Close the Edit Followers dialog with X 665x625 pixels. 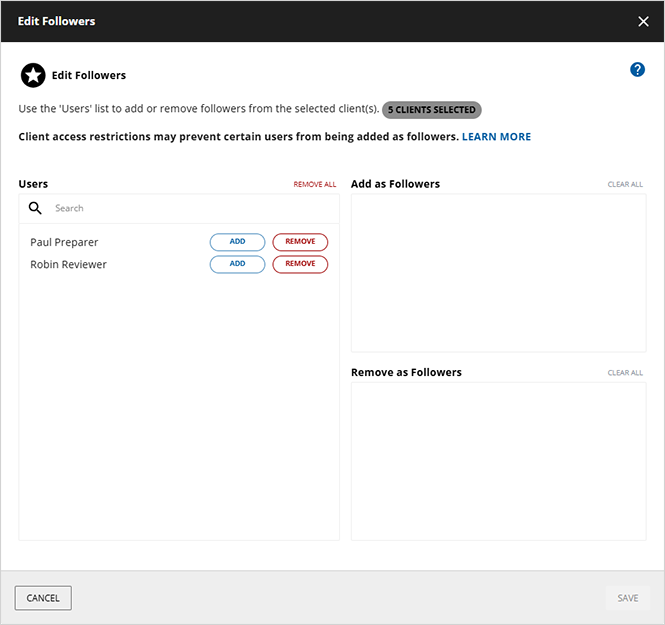(x=643, y=21)
